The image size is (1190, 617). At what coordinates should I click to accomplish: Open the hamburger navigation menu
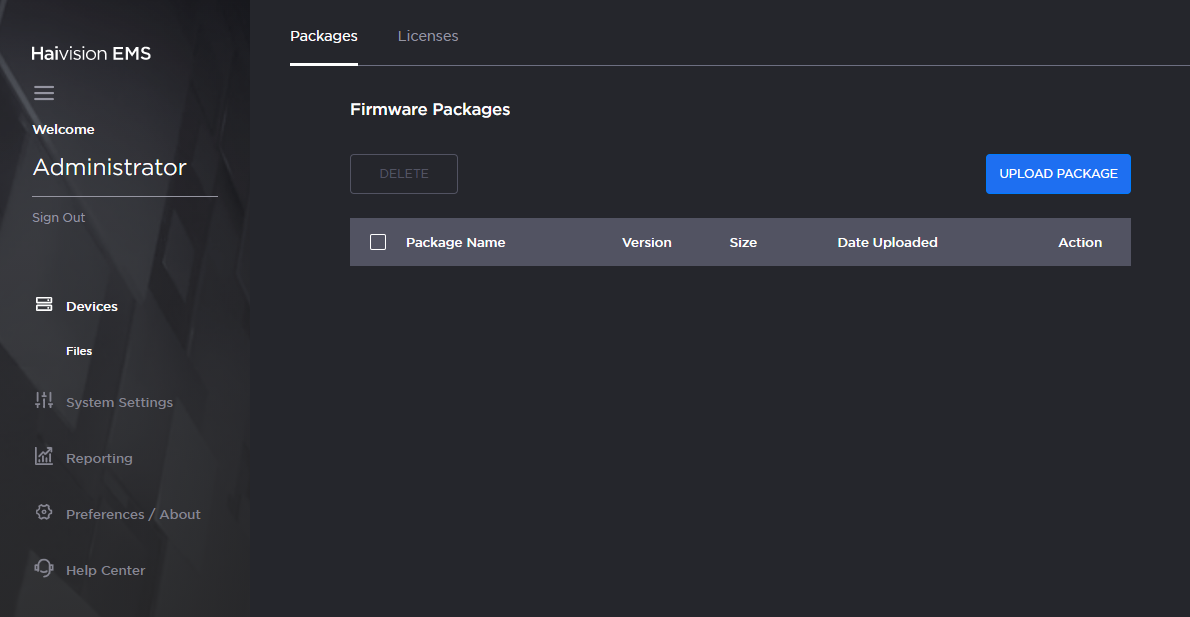[44, 92]
